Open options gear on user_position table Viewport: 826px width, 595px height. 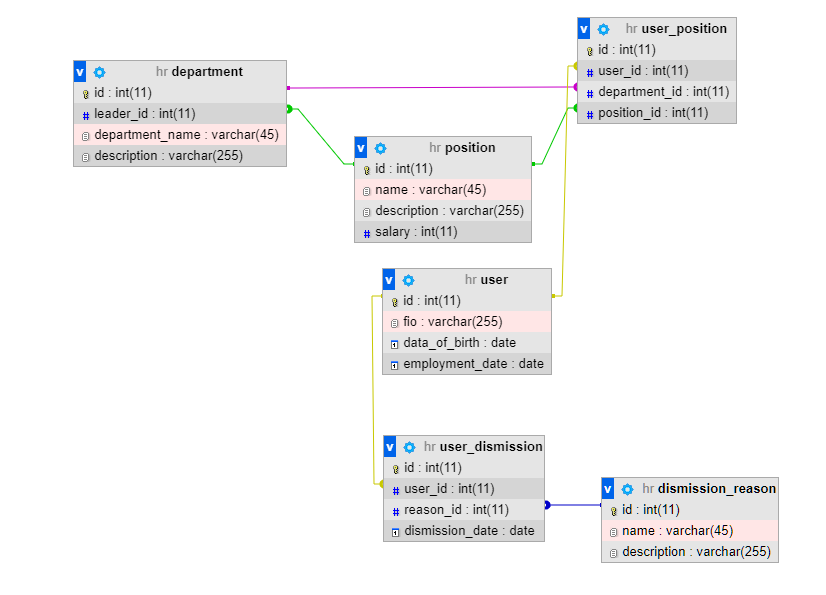tap(603, 29)
